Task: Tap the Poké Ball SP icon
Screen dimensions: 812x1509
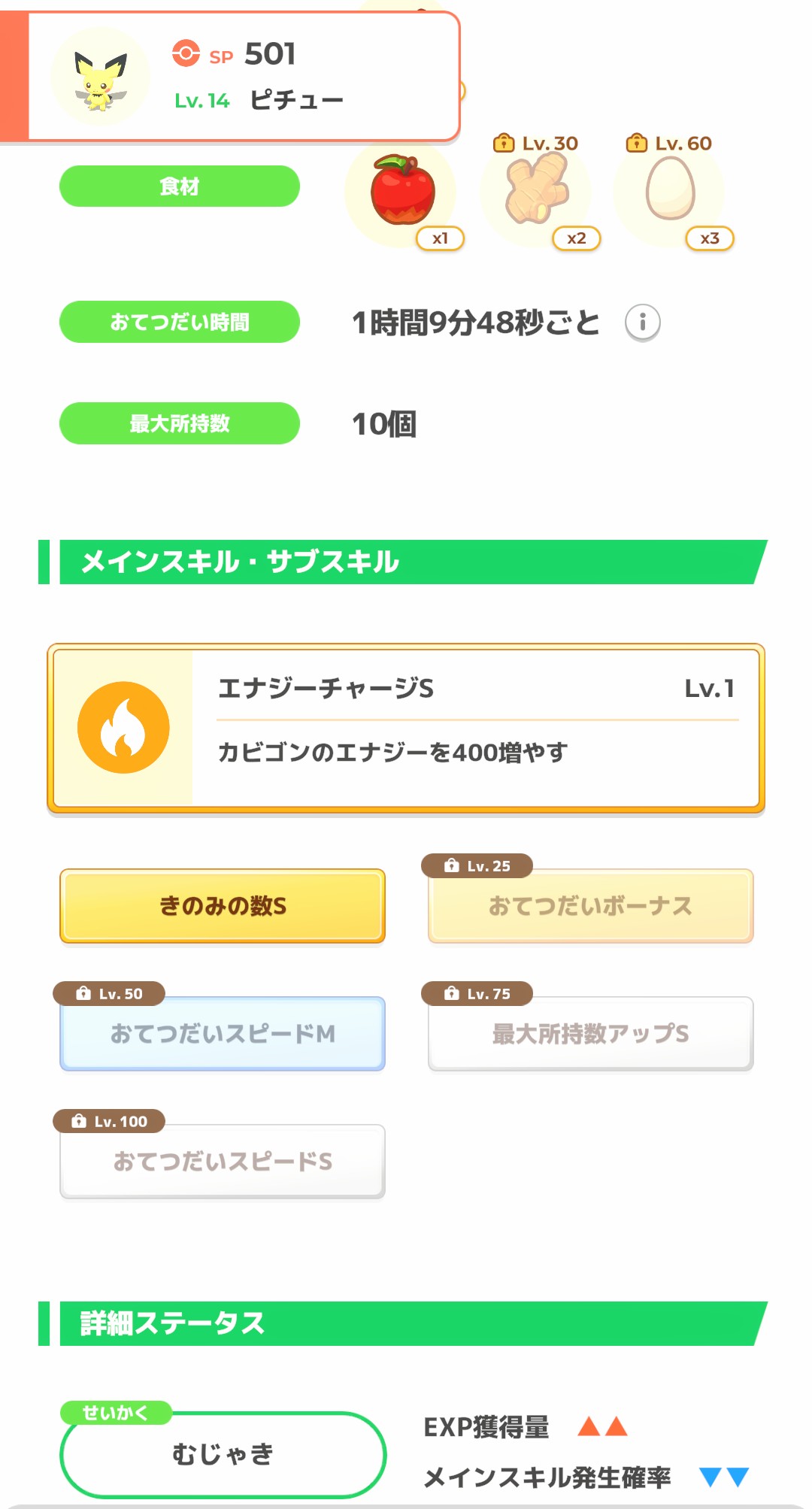Action: (186, 53)
